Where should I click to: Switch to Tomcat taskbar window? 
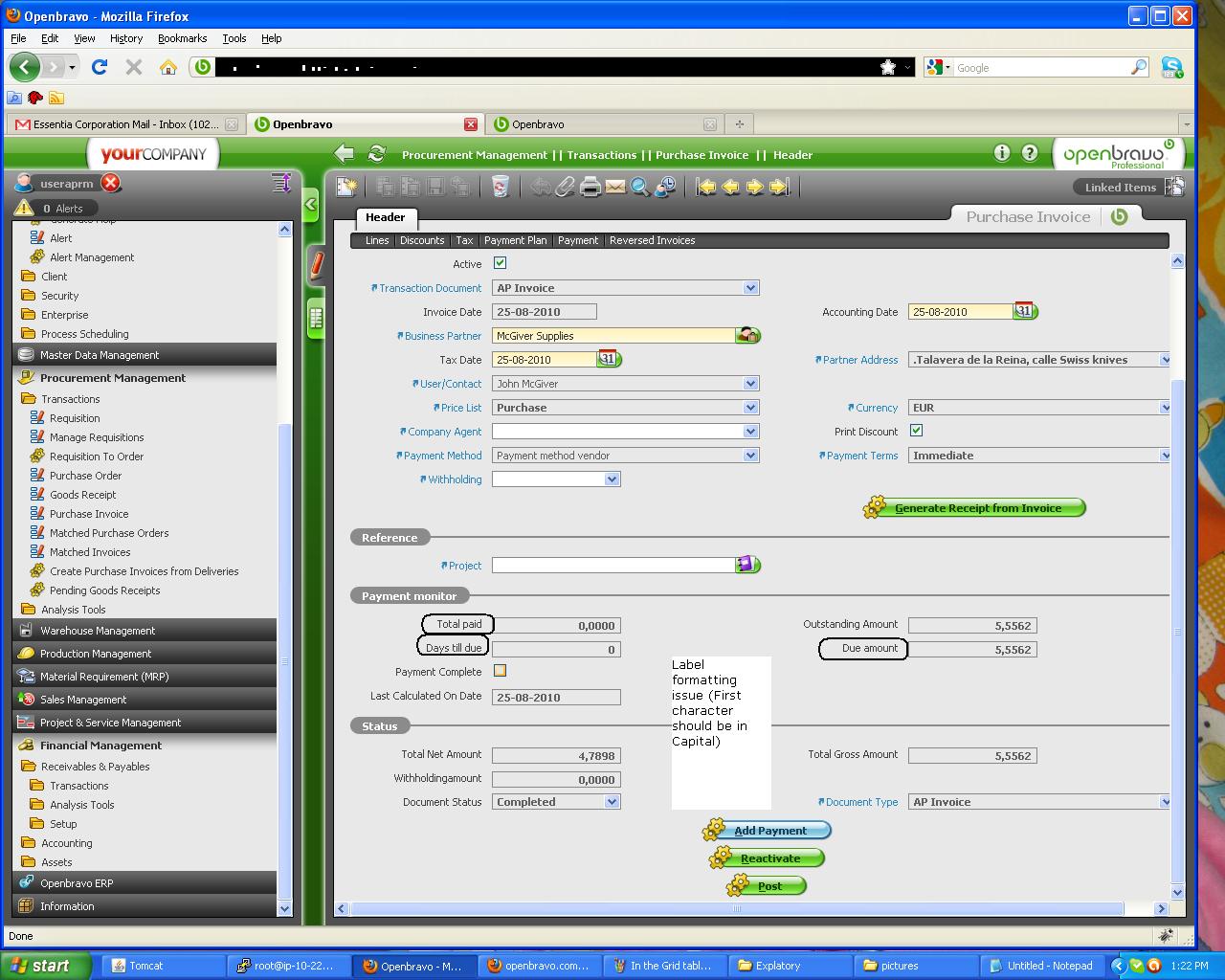[x=162, y=966]
